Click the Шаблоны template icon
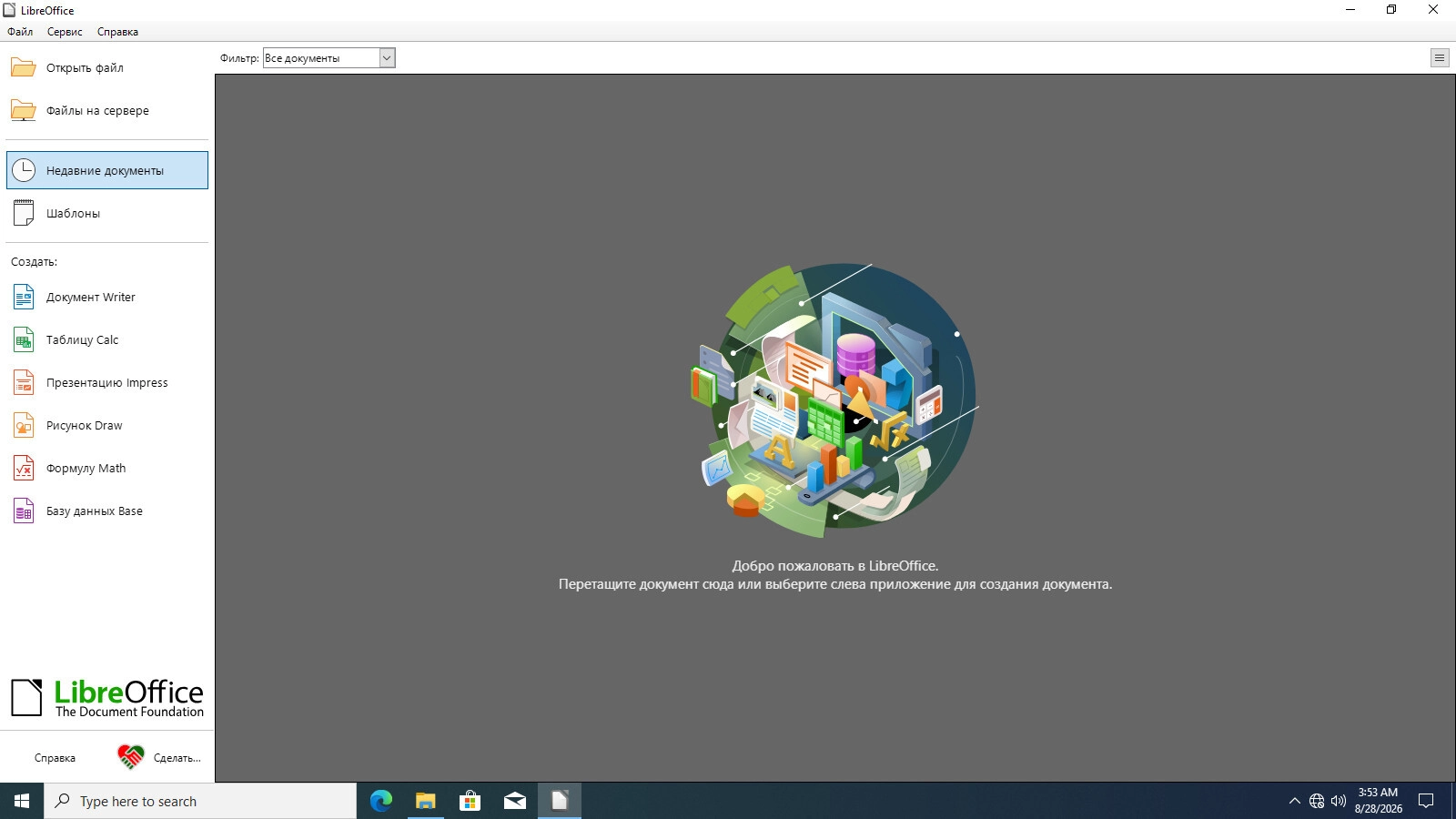 coord(24,213)
